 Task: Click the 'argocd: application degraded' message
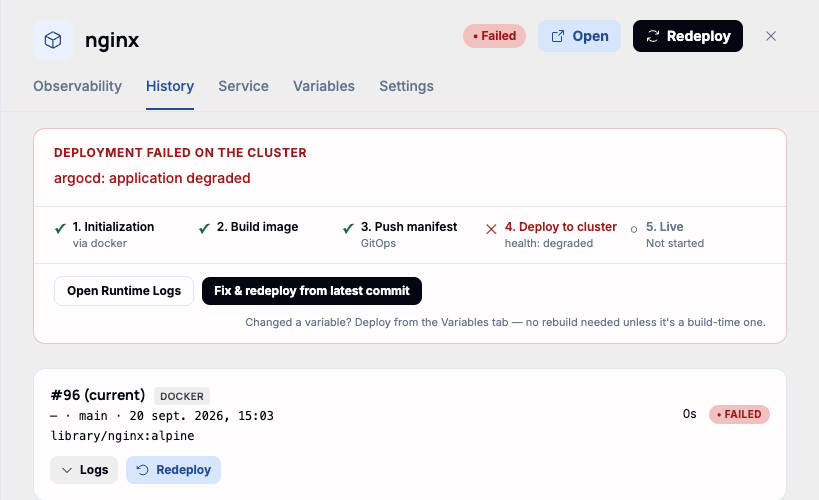pyautogui.click(x=152, y=178)
